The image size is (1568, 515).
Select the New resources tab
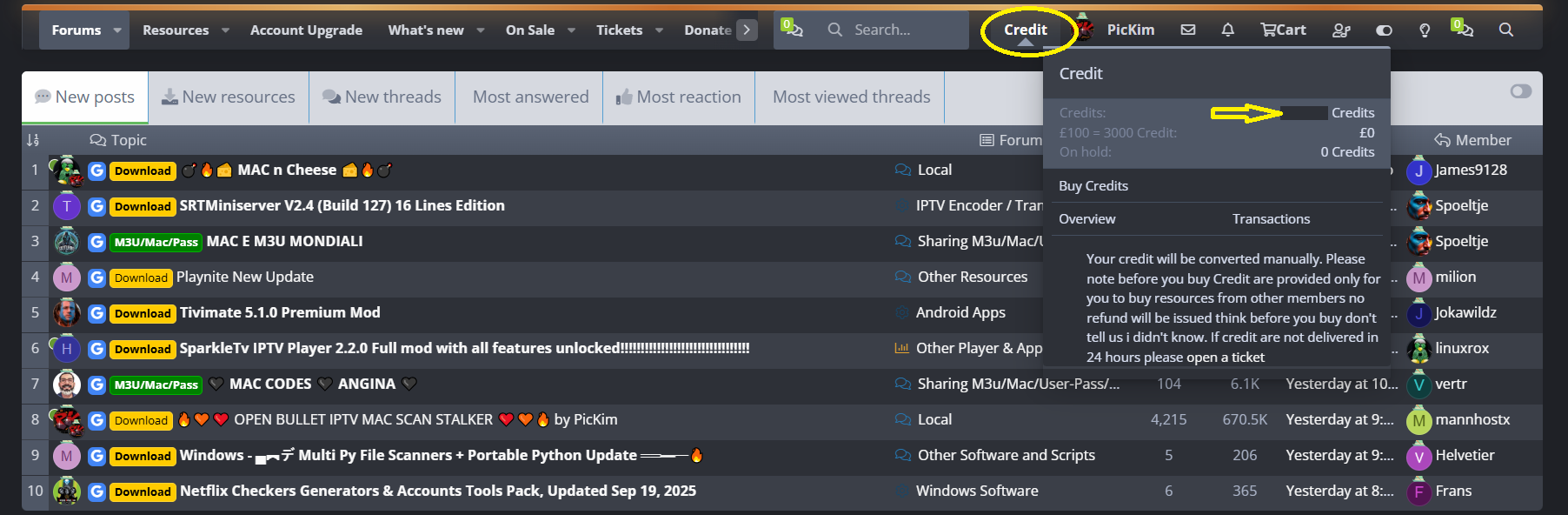click(228, 97)
